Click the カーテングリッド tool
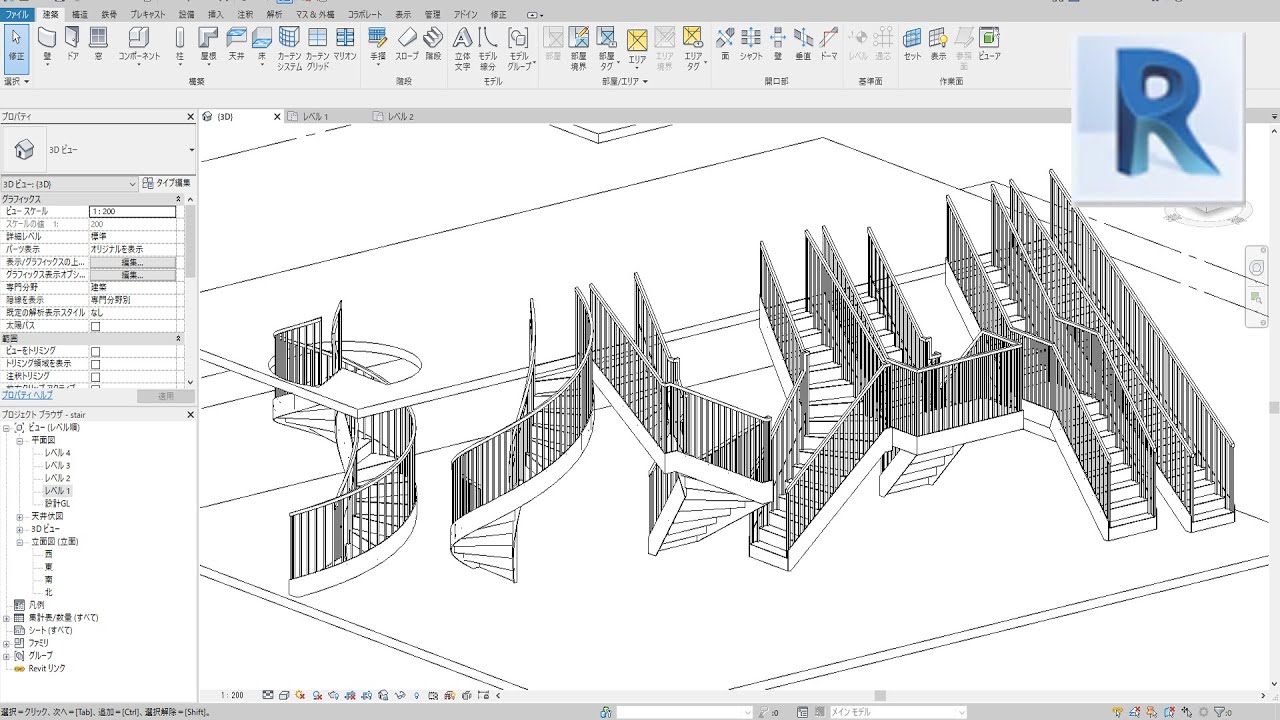This screenshot has width=1280, height=720. coord(317,49)
